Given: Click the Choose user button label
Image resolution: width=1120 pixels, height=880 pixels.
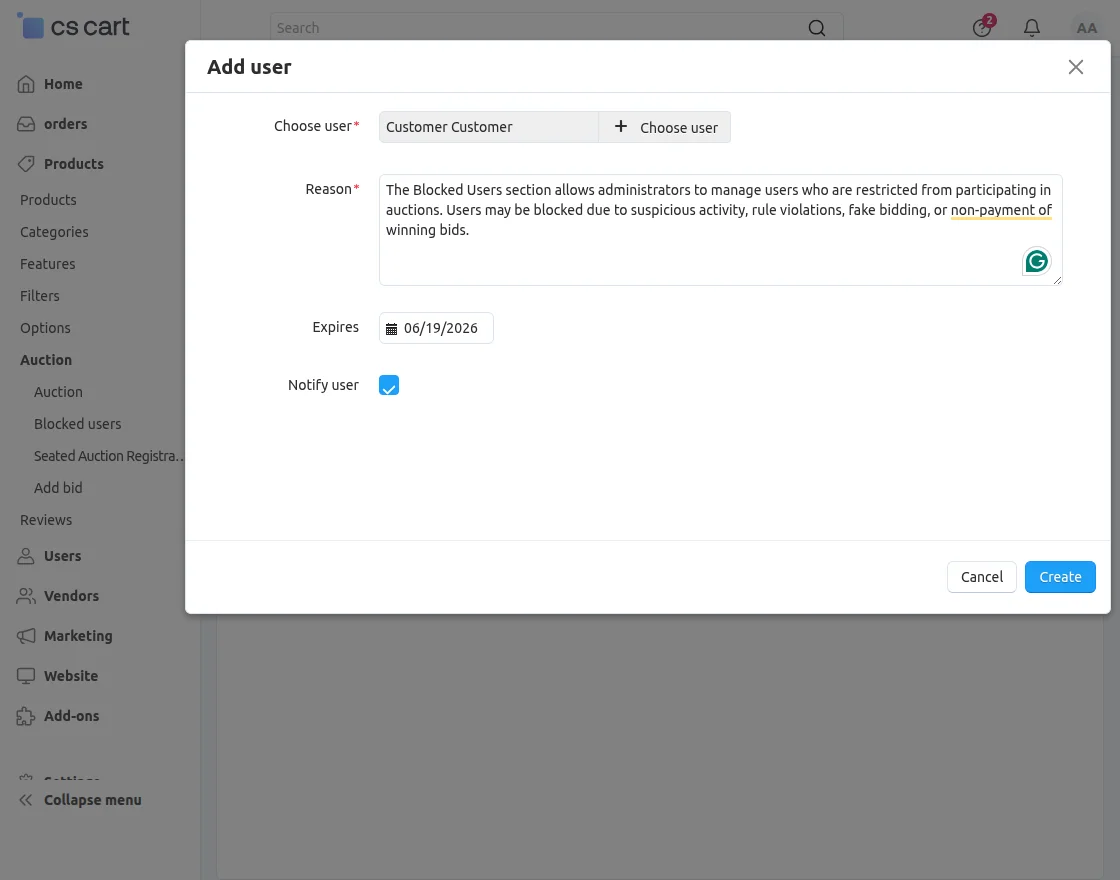Looking at the screenshot, I should [x=679, y=127].
